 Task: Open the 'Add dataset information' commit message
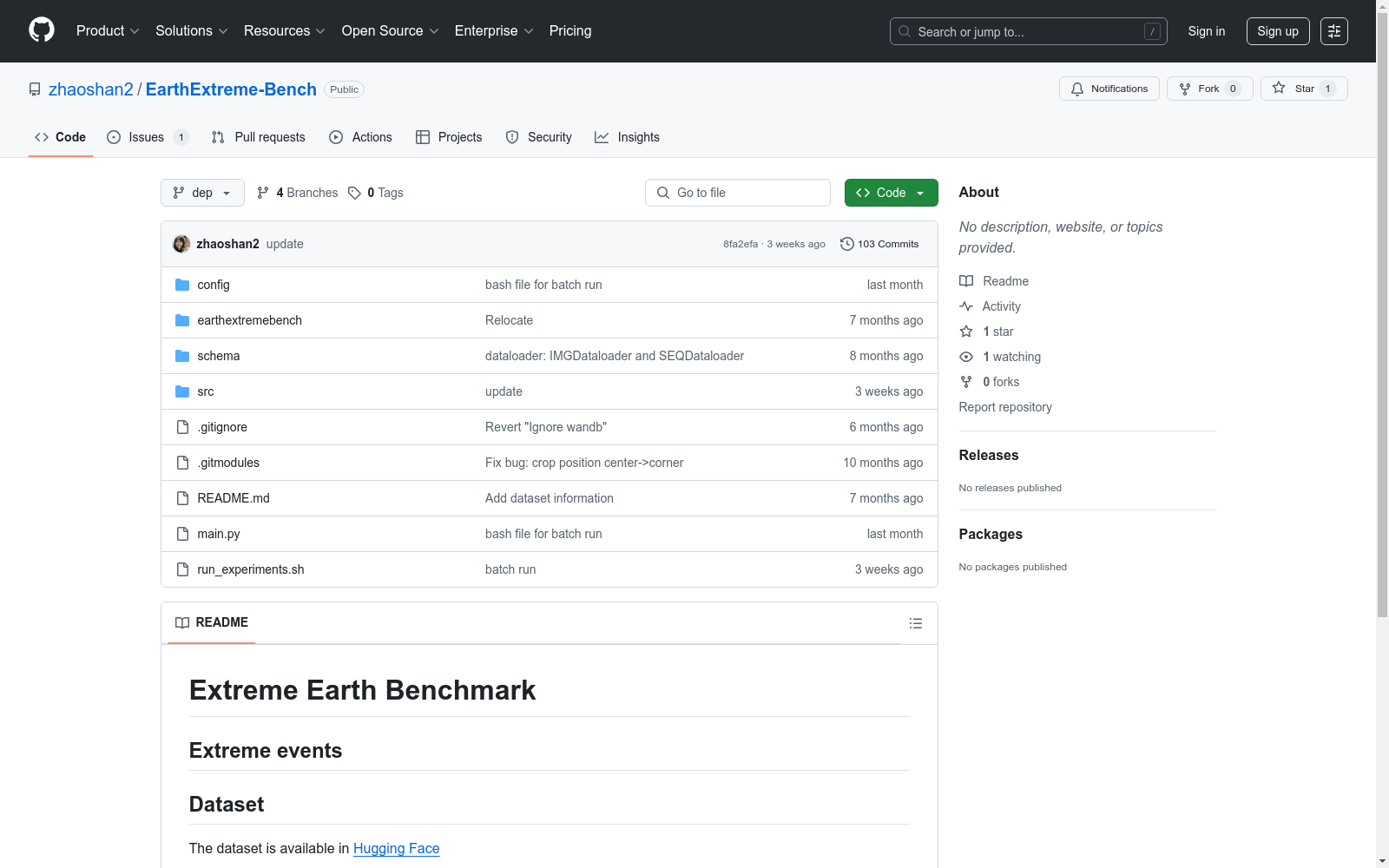pos(550,498)
